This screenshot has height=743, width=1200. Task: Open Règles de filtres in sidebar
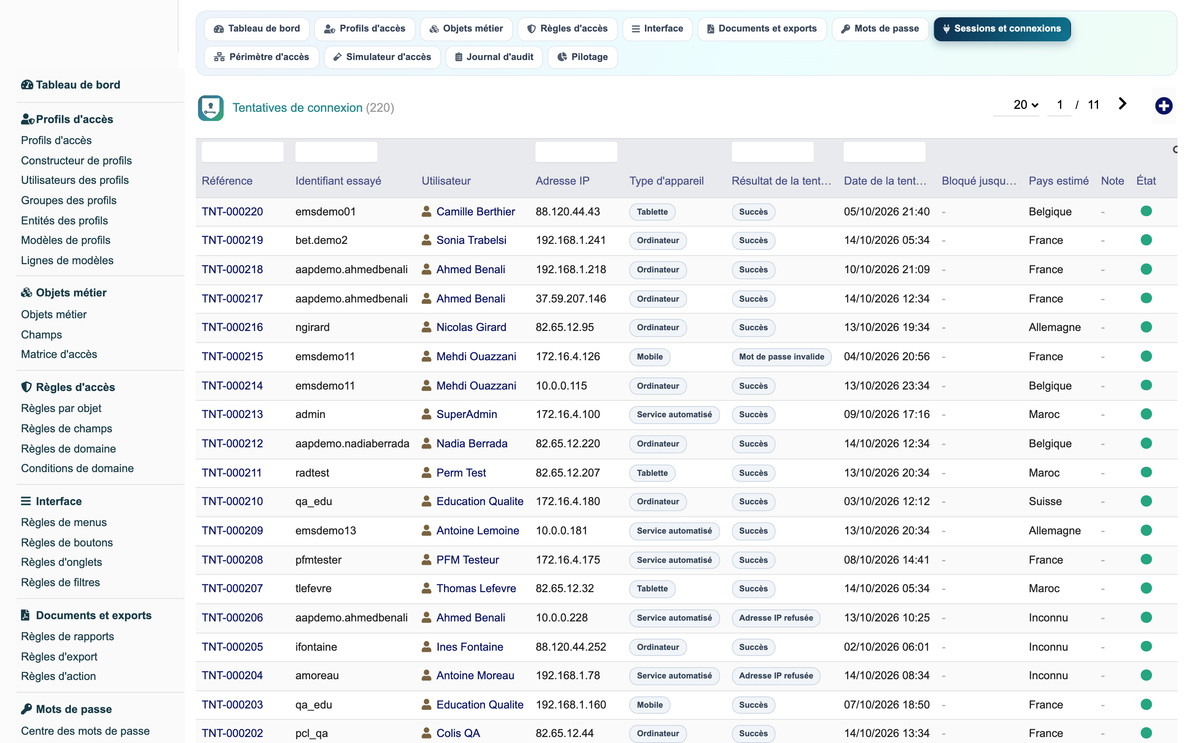tap(60, 583)
